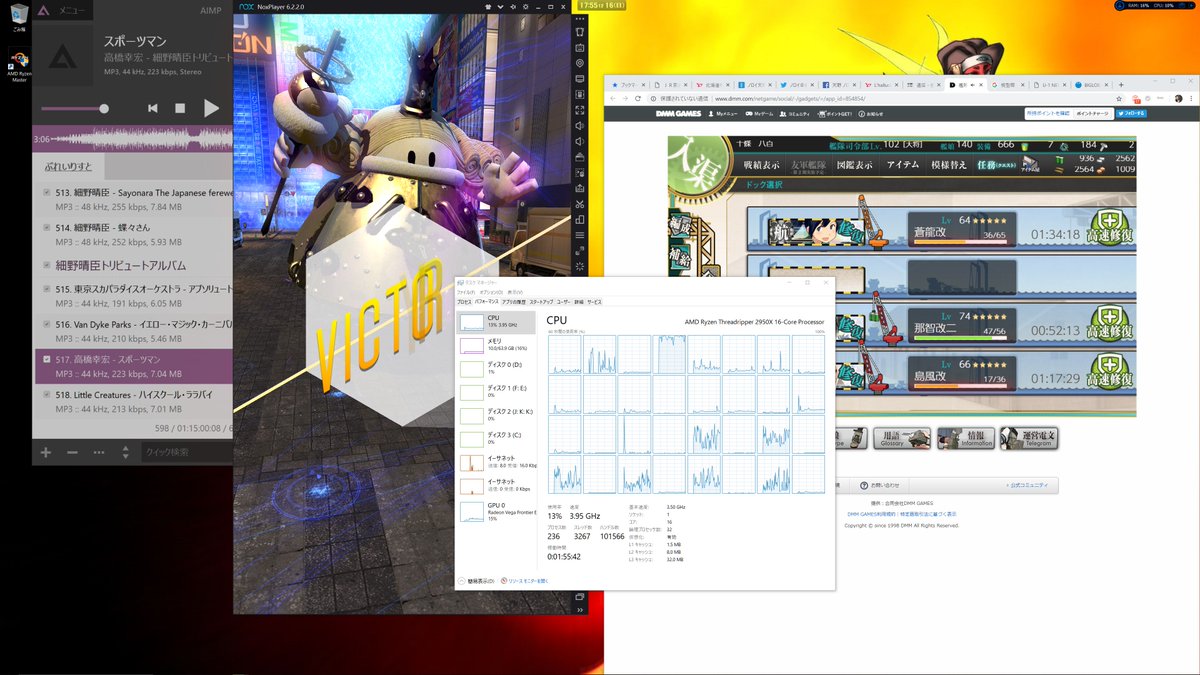Open KanColle 図鑑表示 menu item
Screen dimensions: 1200x675
pyautogui.click(x=854, y=165)
